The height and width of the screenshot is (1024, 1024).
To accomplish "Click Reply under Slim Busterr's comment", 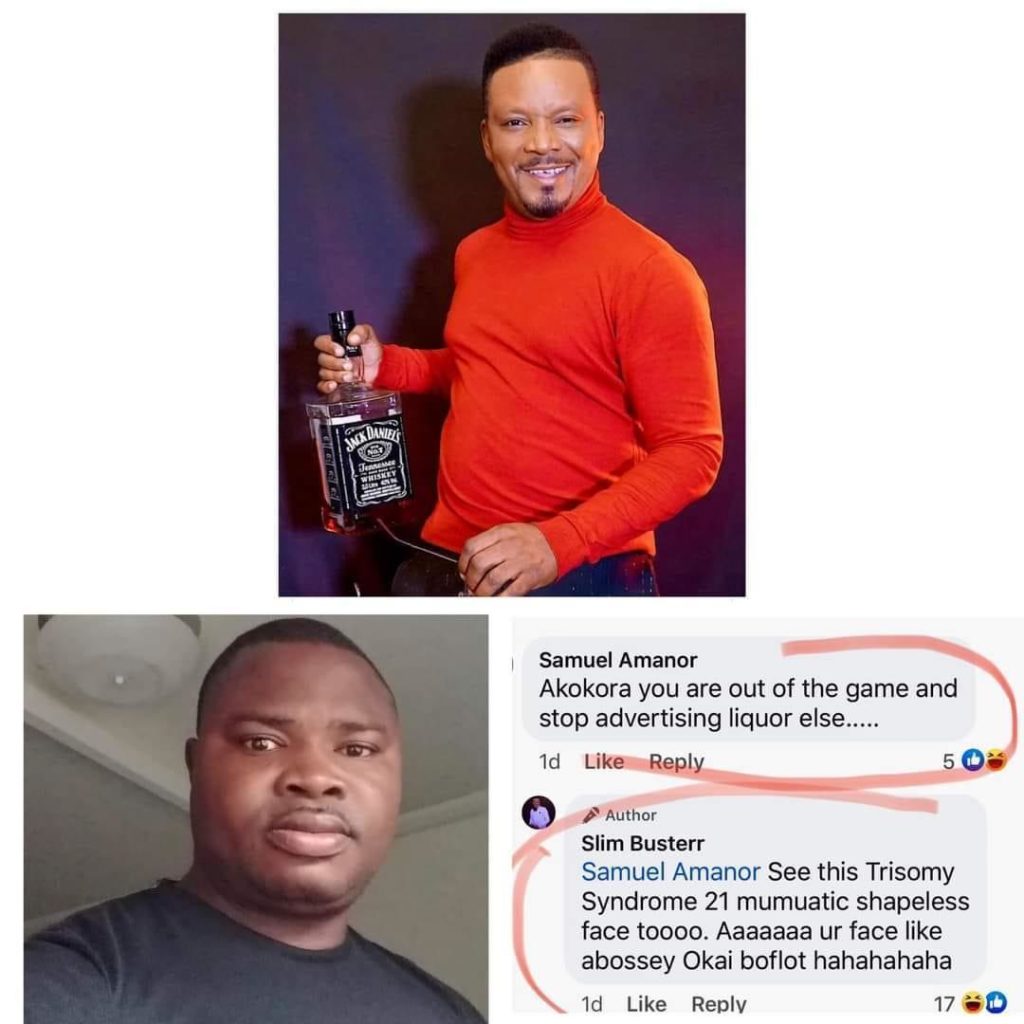I will (x=719, y=1003).
